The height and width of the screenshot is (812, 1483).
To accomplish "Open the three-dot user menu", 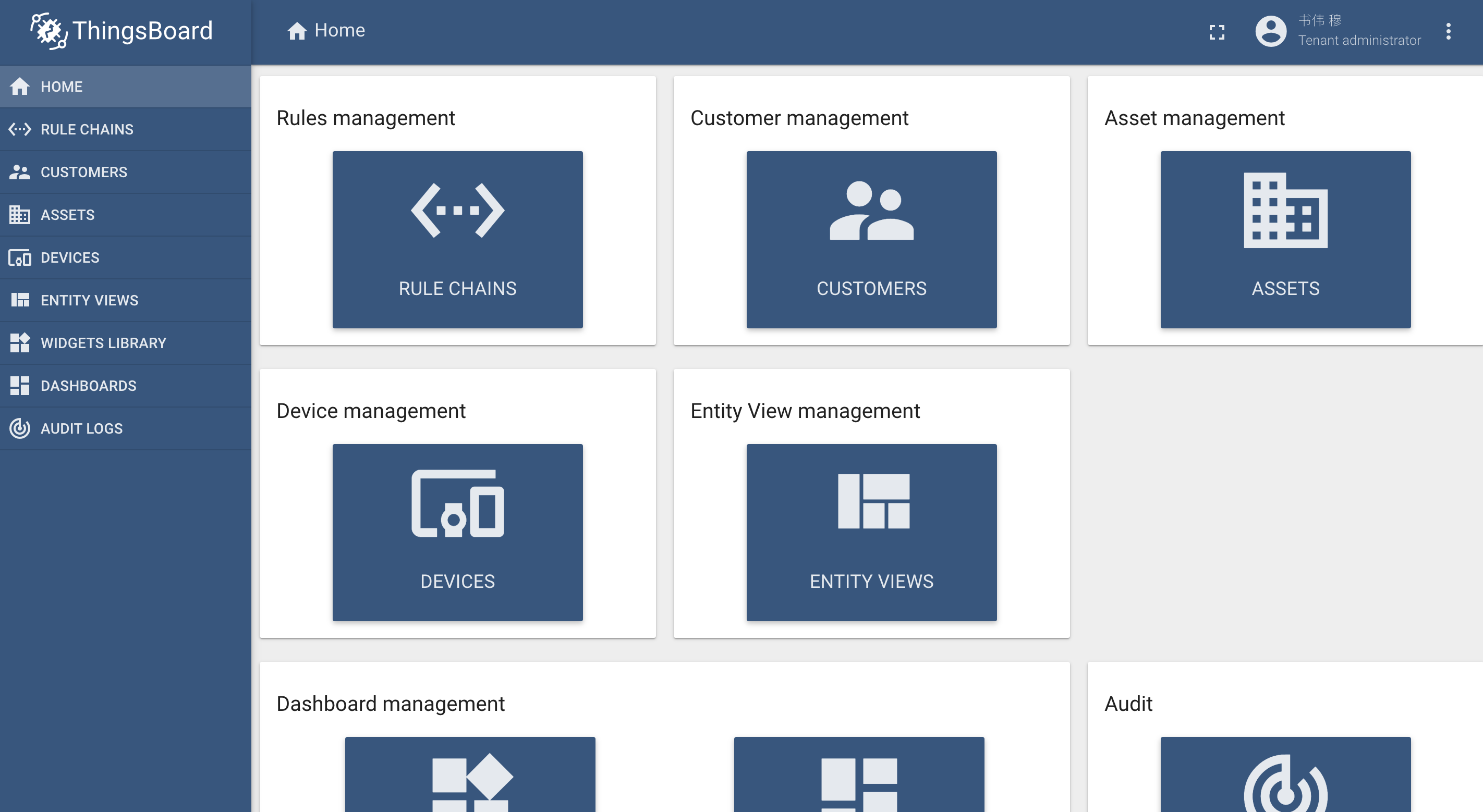I will click(x=1448, y=32).
